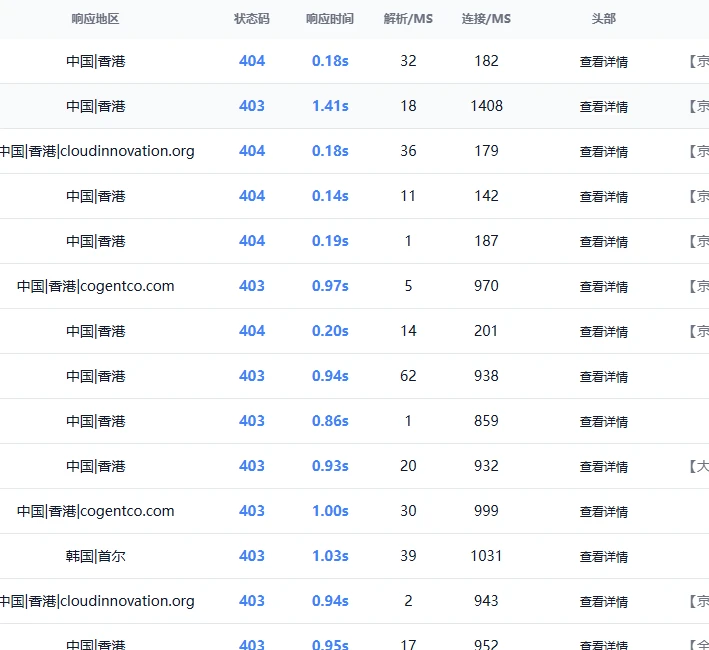Open 查看详情 for the 0.86s response row
This screenshot has width=709, height=650.
(604, 422)
